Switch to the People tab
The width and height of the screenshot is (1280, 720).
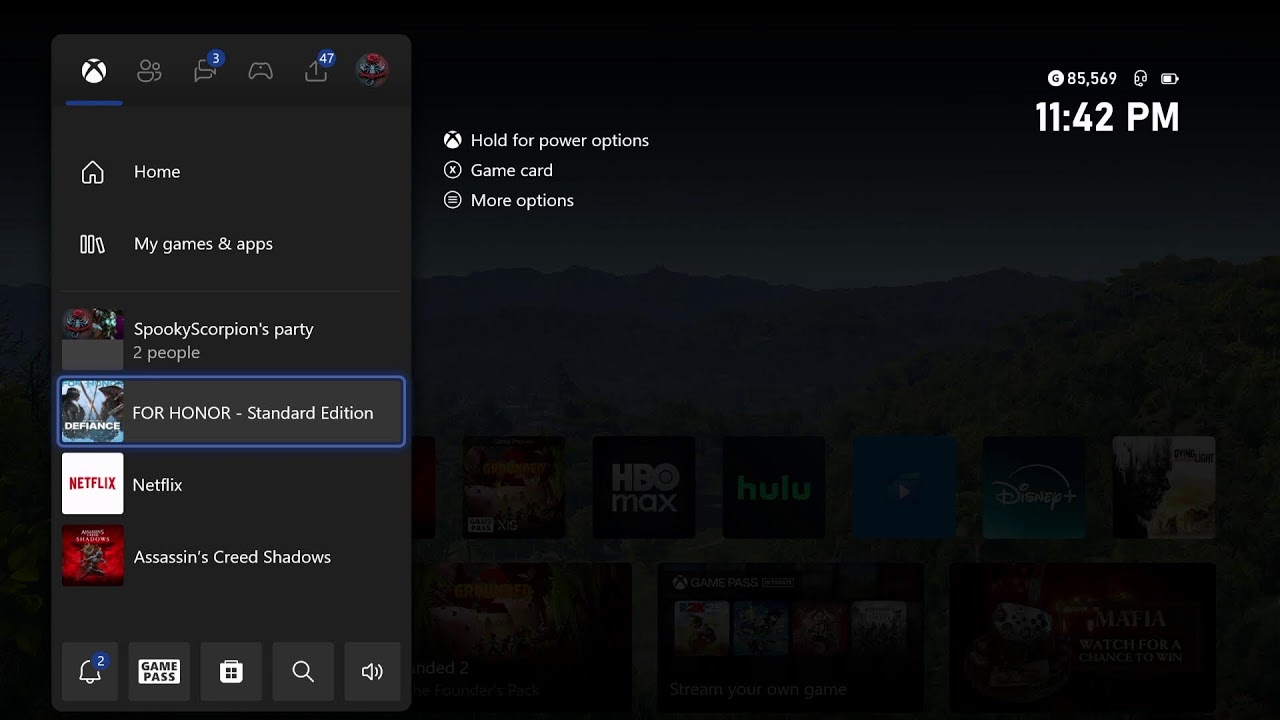pyautogui.click(x=149, y=71)
